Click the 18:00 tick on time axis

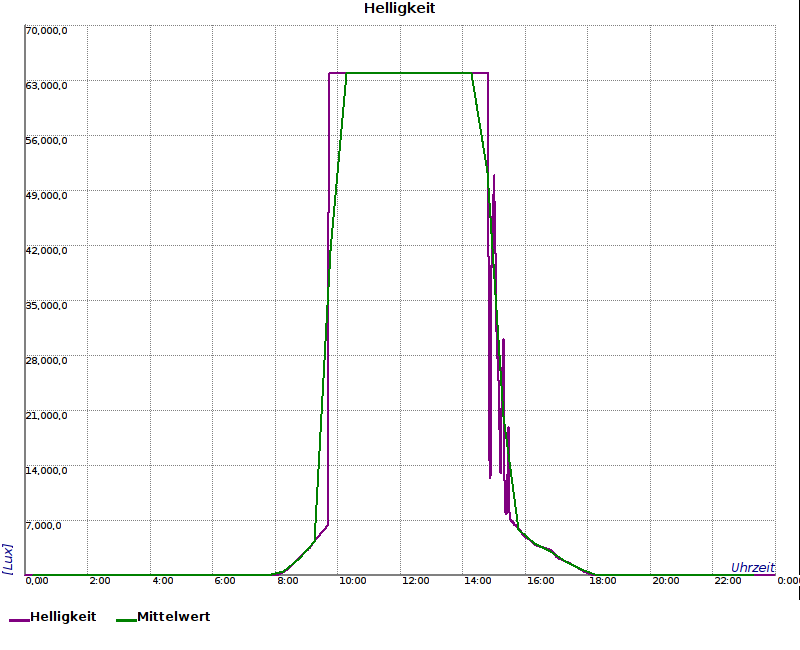click(603, 581)
